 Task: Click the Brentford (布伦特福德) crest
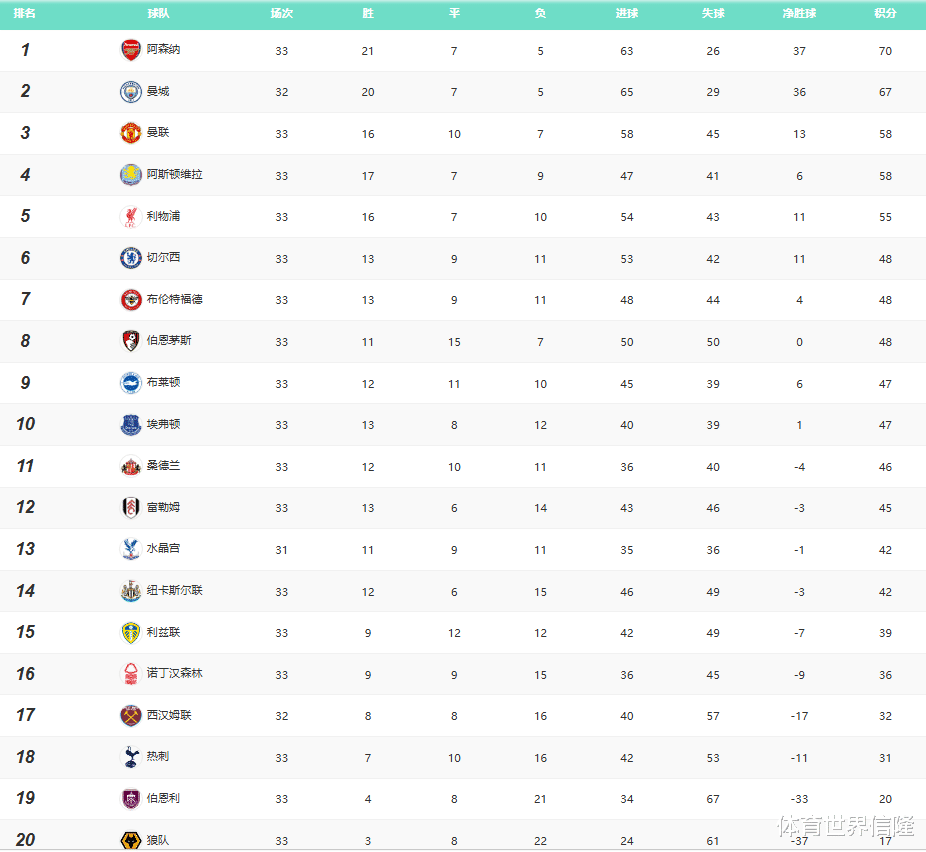[131, 300]
